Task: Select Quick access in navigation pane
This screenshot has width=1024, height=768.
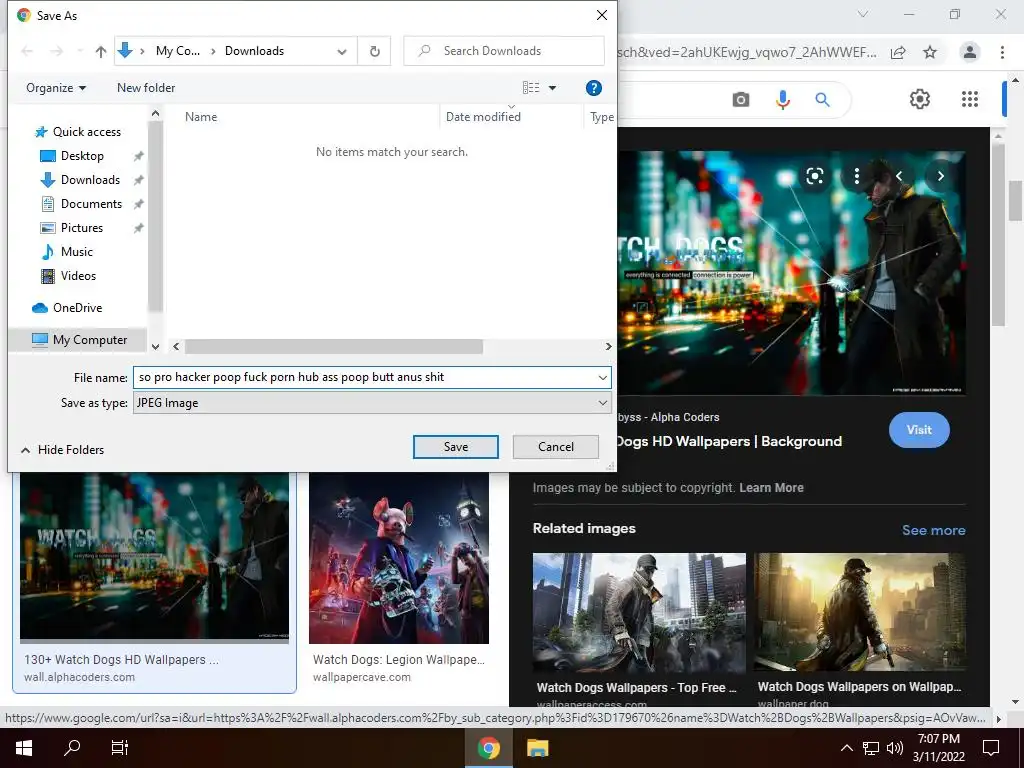Action: tap(86, 132)
